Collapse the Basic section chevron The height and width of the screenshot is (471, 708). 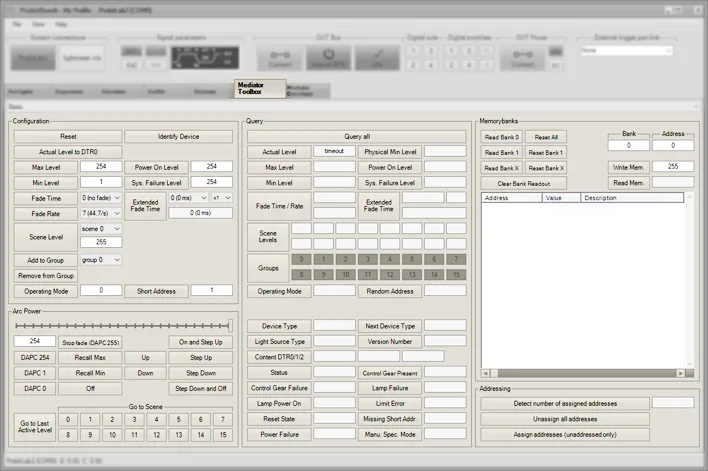pyautogui.click(x=696, y=107)
